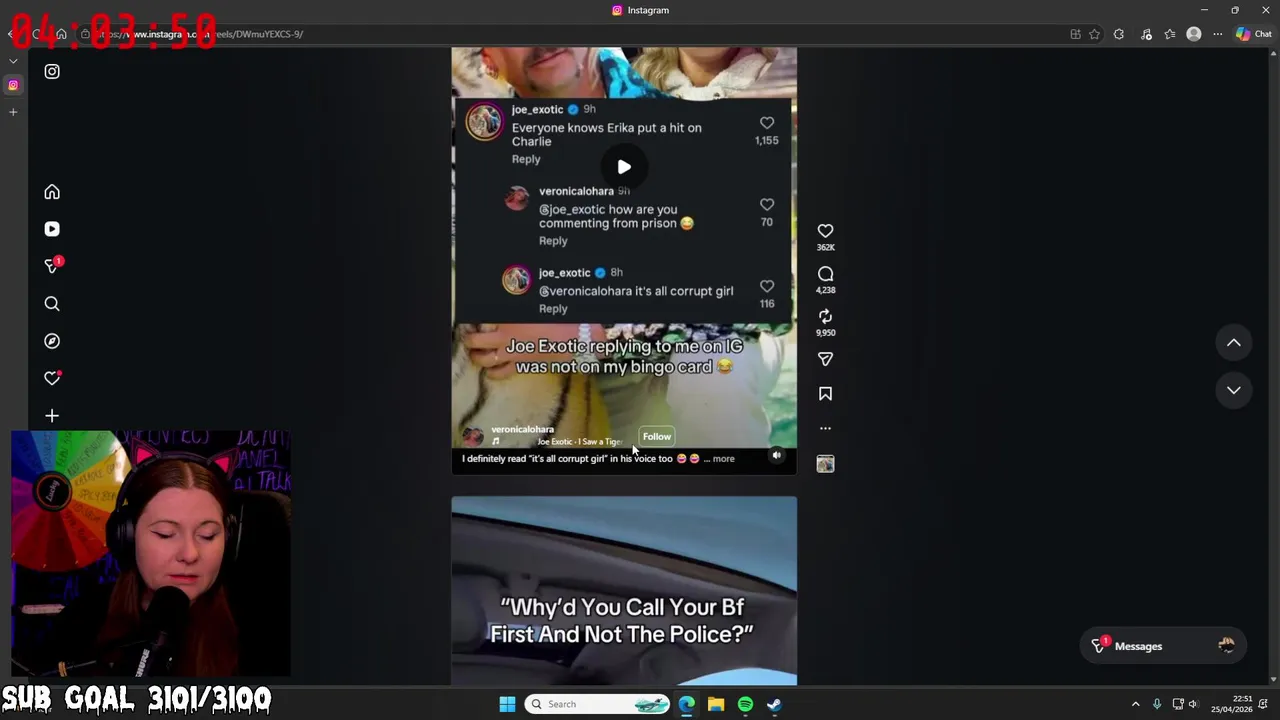Expand the vertical tabs chevron
The image size is (1280, 720).
click(x=13, y=61)
